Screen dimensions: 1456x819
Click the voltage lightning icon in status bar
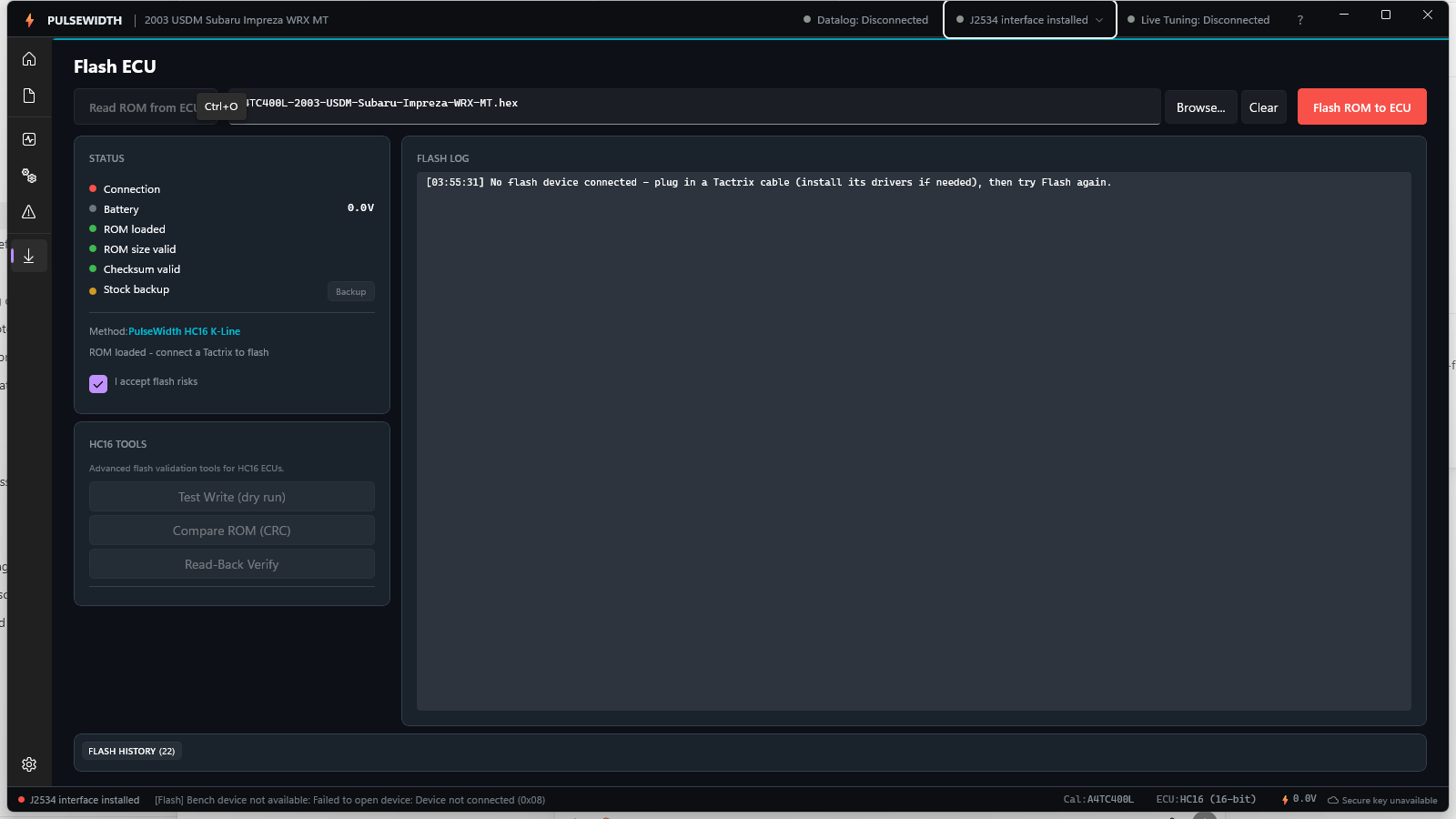[1285, 800]
